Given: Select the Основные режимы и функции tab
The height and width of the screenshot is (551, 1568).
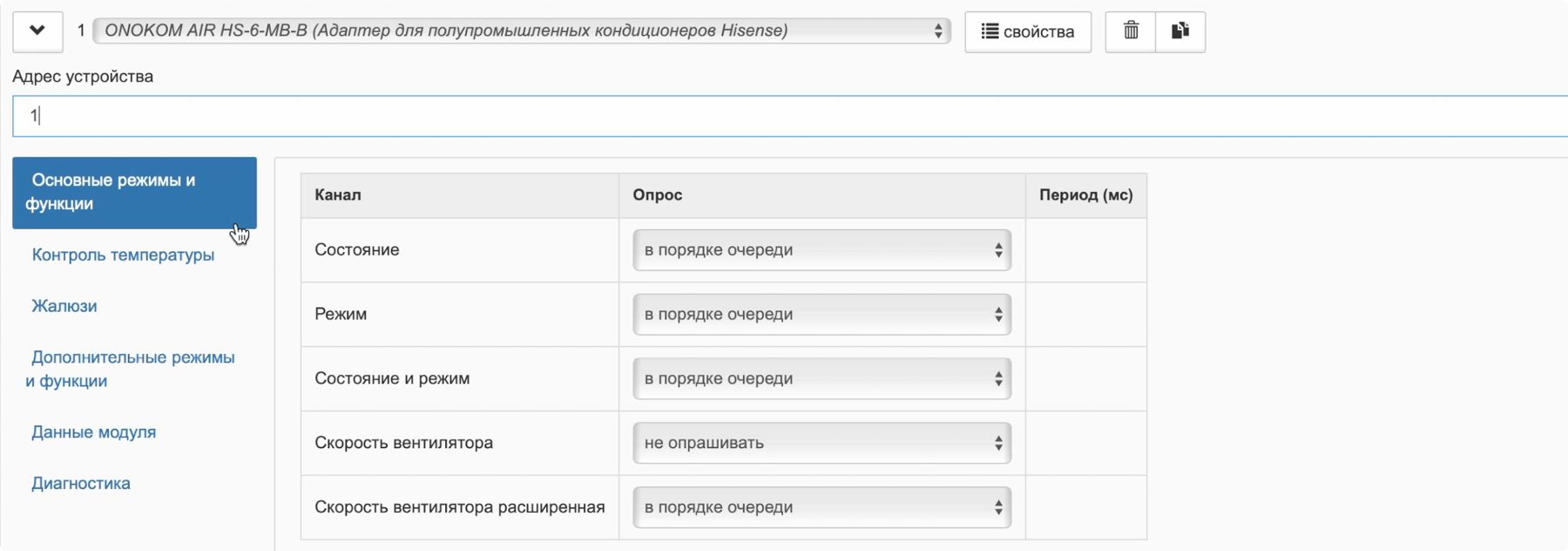Looking at the screenshot, I should (134, 193).
